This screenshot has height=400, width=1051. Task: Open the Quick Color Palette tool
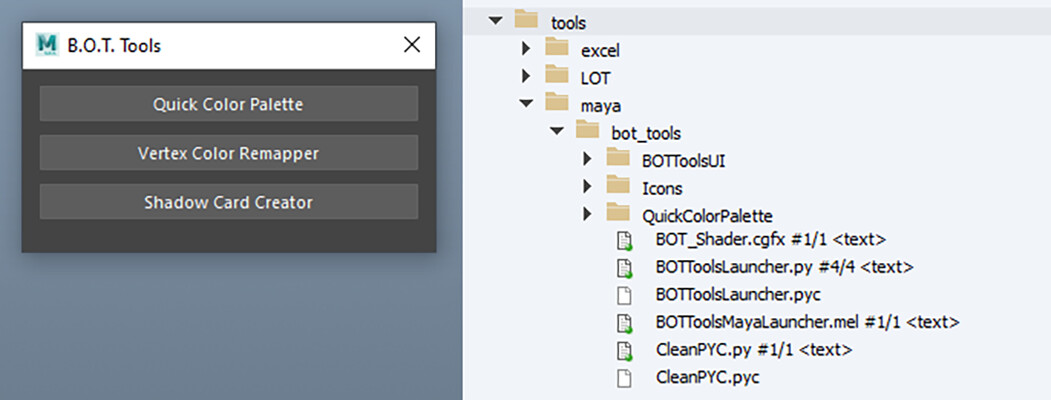coord(228,104)
